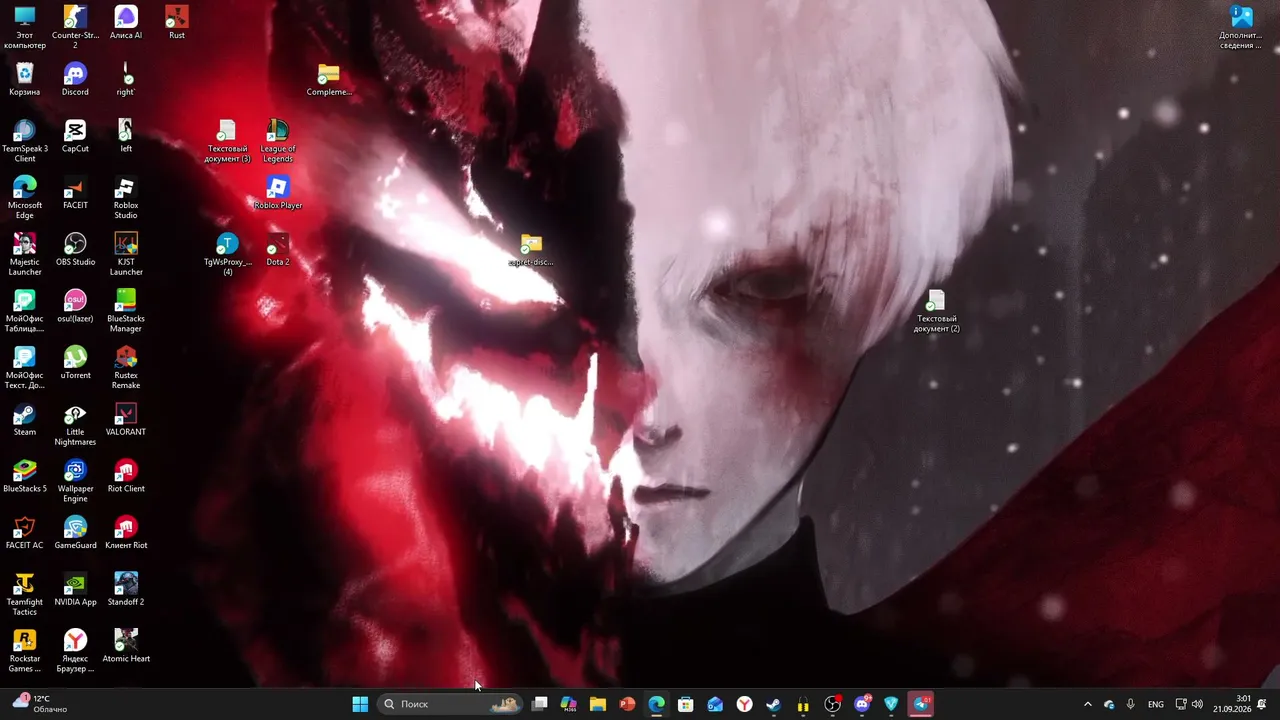Open Outlook from the taskbar
The width and height of the screenshot is (1280, 720).
715,704
